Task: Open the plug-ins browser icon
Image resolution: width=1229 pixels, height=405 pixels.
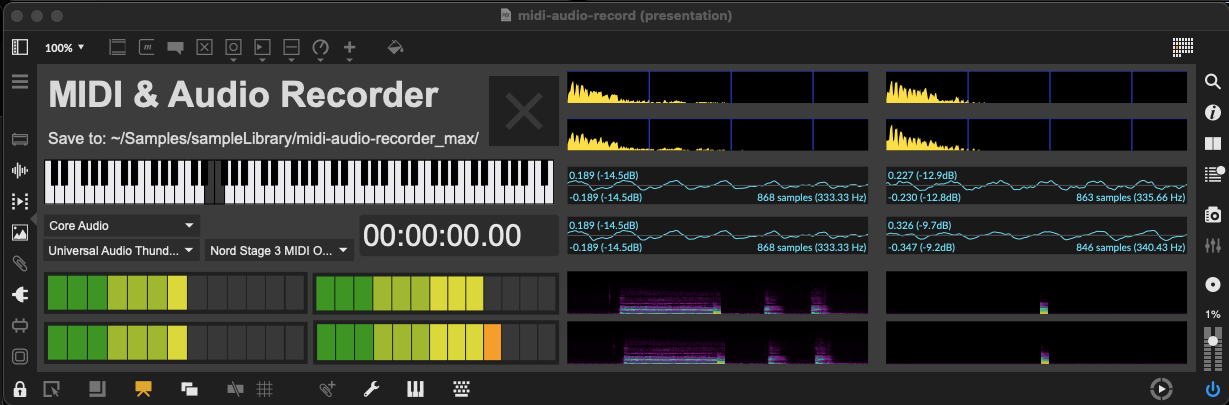Action: (x=19, y=295)
